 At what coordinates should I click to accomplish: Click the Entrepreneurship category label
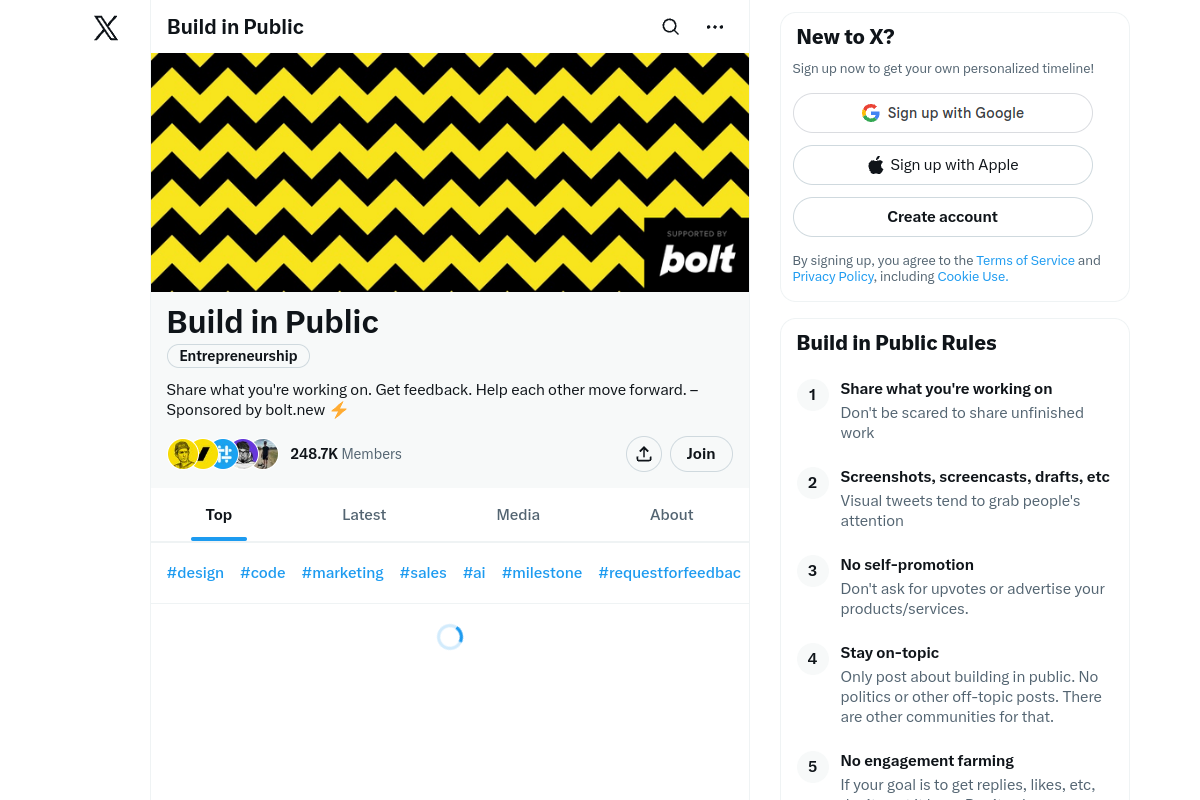coord(238,355)
